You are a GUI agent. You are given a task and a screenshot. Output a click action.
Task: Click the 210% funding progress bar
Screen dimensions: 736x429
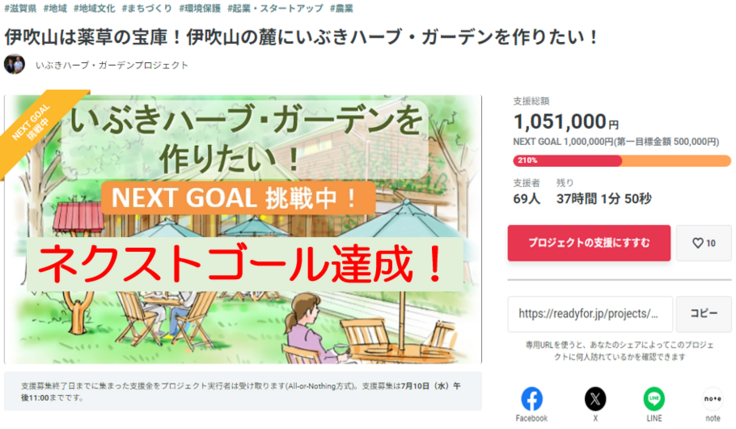(x=621, y=160)
